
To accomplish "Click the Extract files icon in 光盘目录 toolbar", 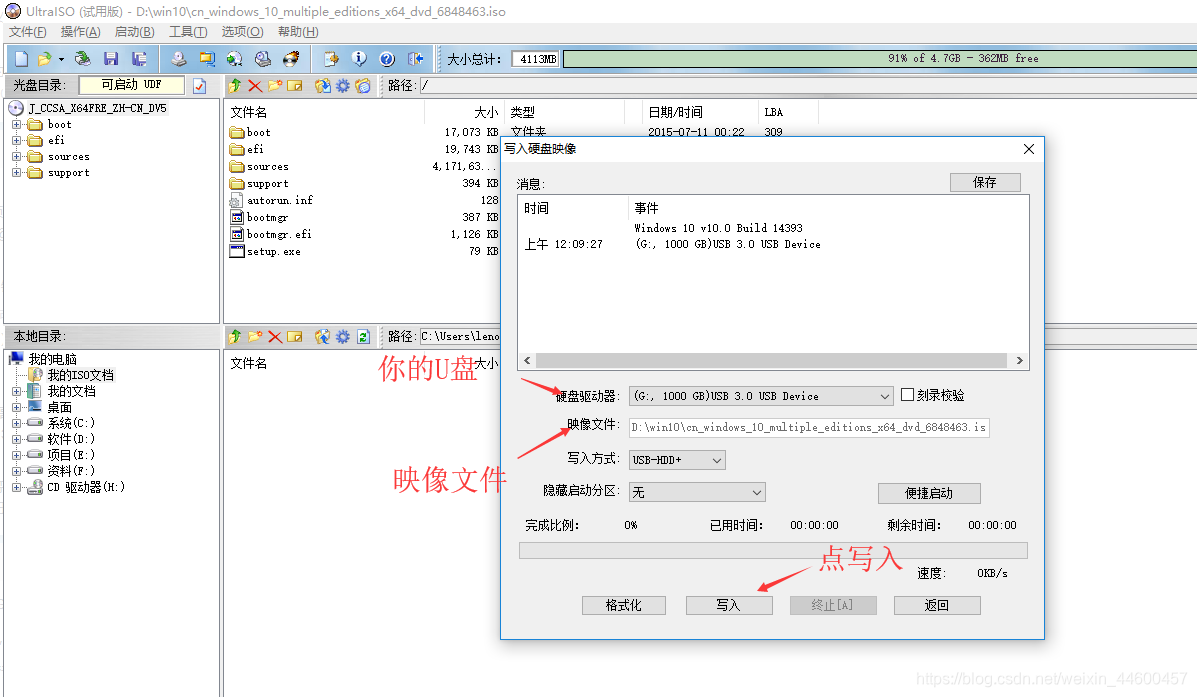I will click(x=323, y=86).
